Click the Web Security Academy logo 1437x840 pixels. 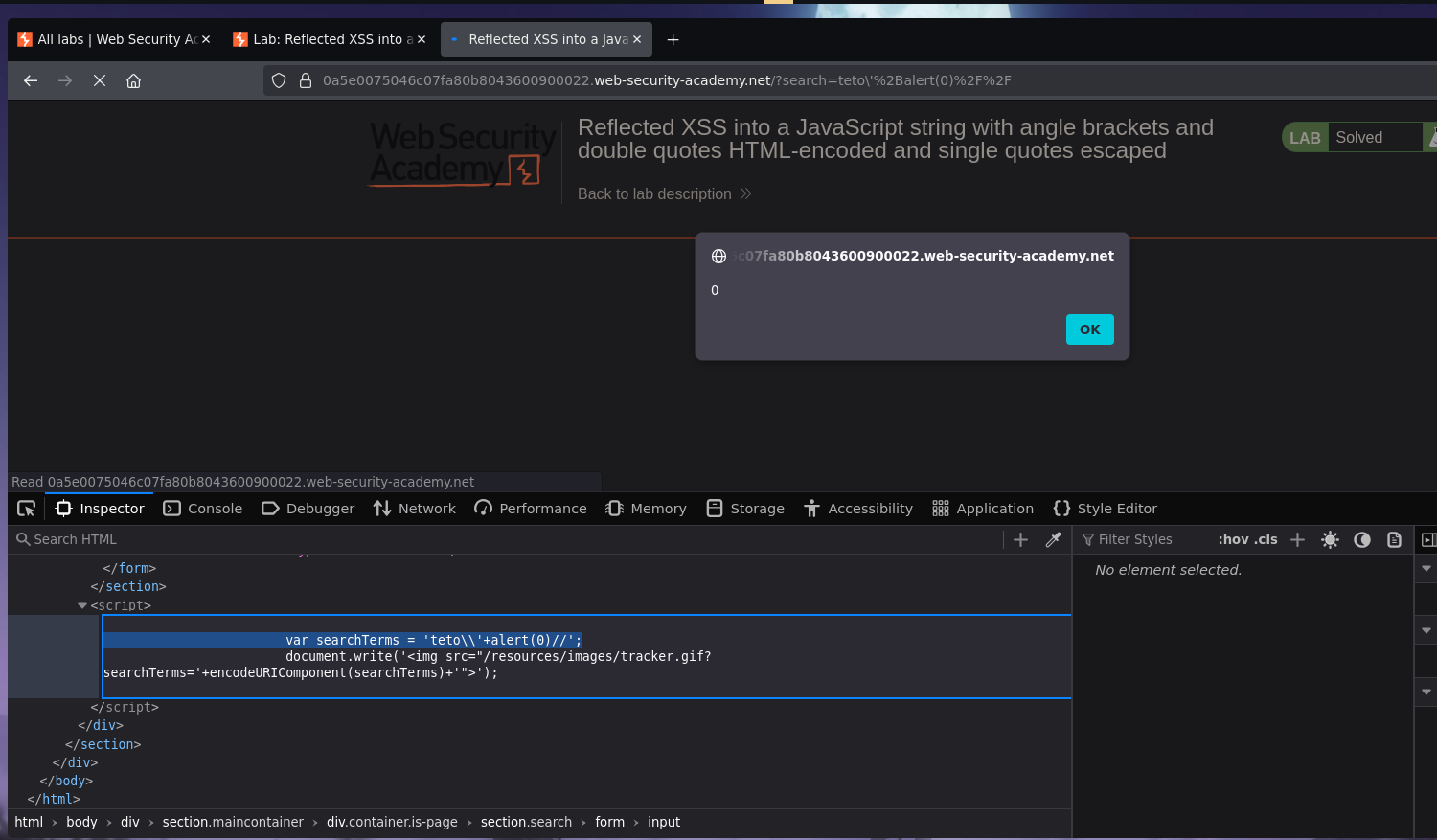[x=463, y=153]
